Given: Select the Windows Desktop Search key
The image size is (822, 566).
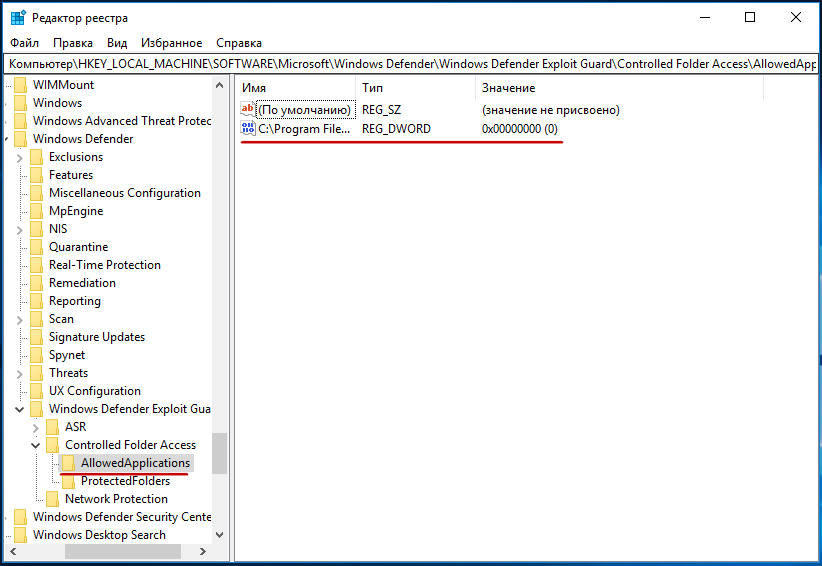Looking at the screenshot, I should pyautogui.click(x=99, y=535).
